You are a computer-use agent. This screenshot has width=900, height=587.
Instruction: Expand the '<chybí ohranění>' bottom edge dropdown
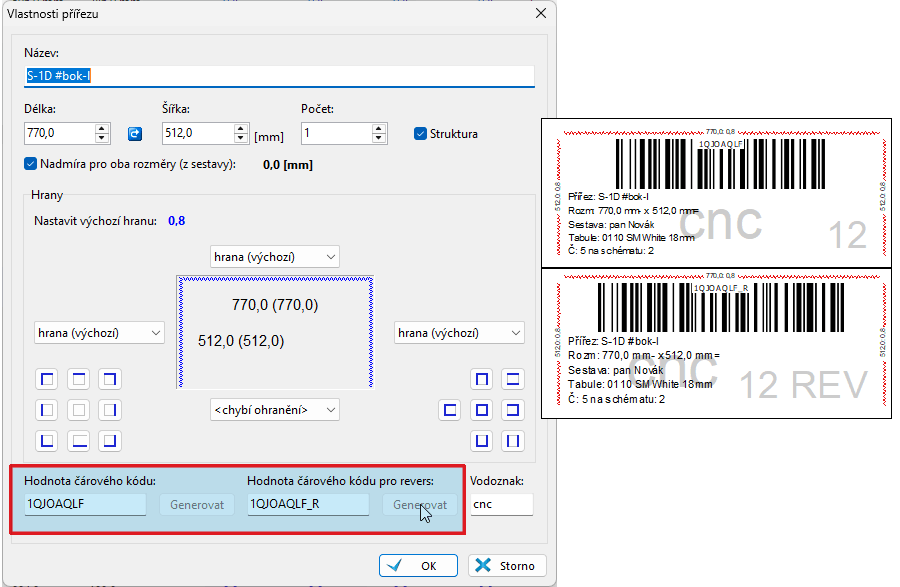276,409
